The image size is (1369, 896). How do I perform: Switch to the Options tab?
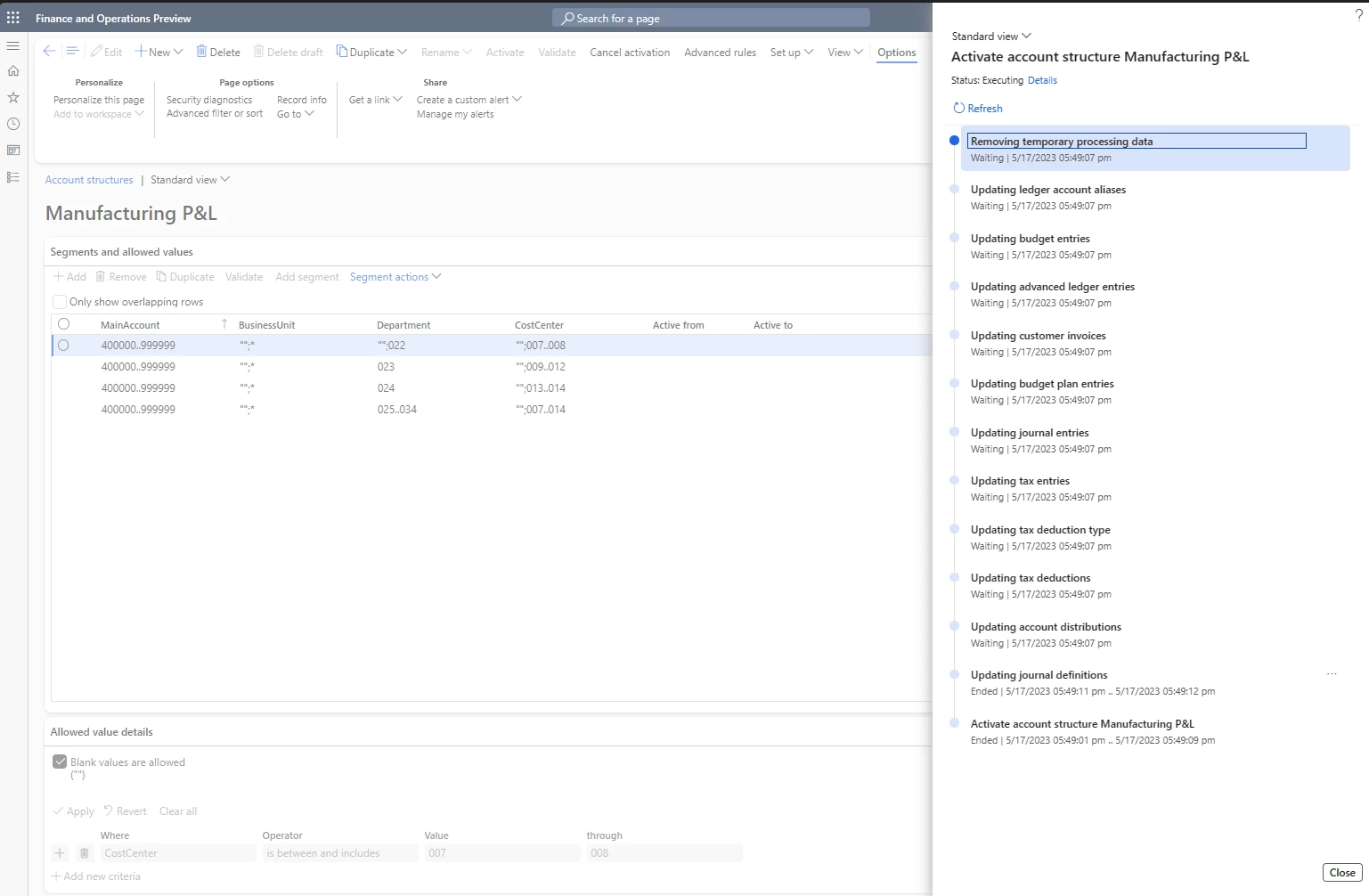tap(896, 53)
